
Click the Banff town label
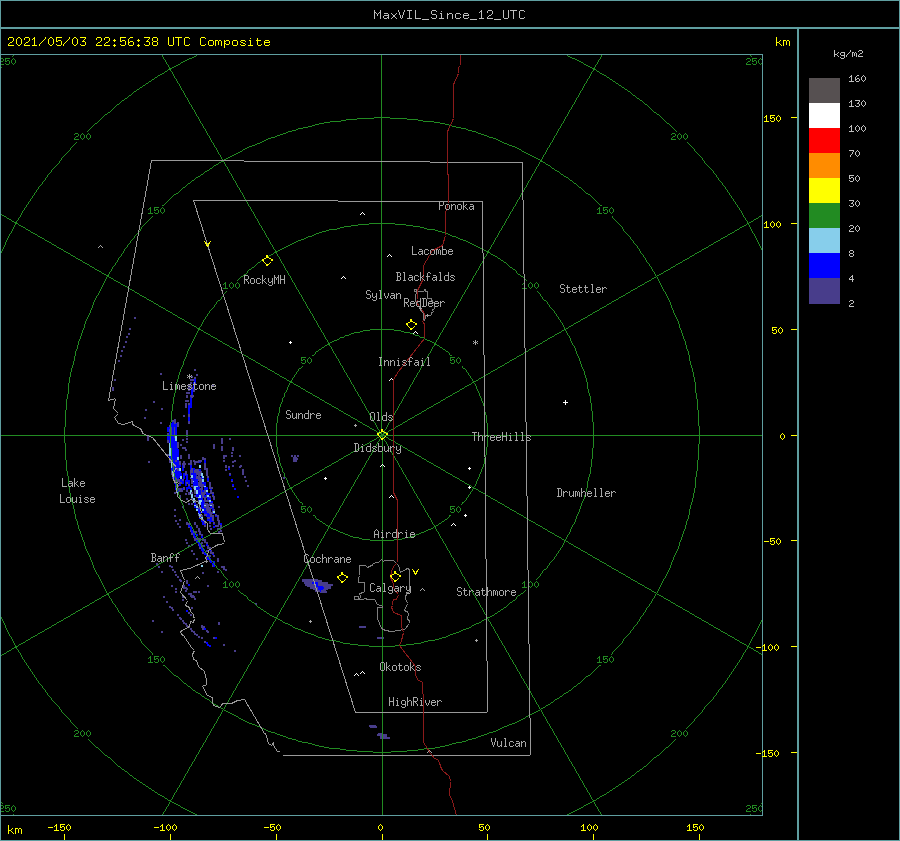click(165, 557)
